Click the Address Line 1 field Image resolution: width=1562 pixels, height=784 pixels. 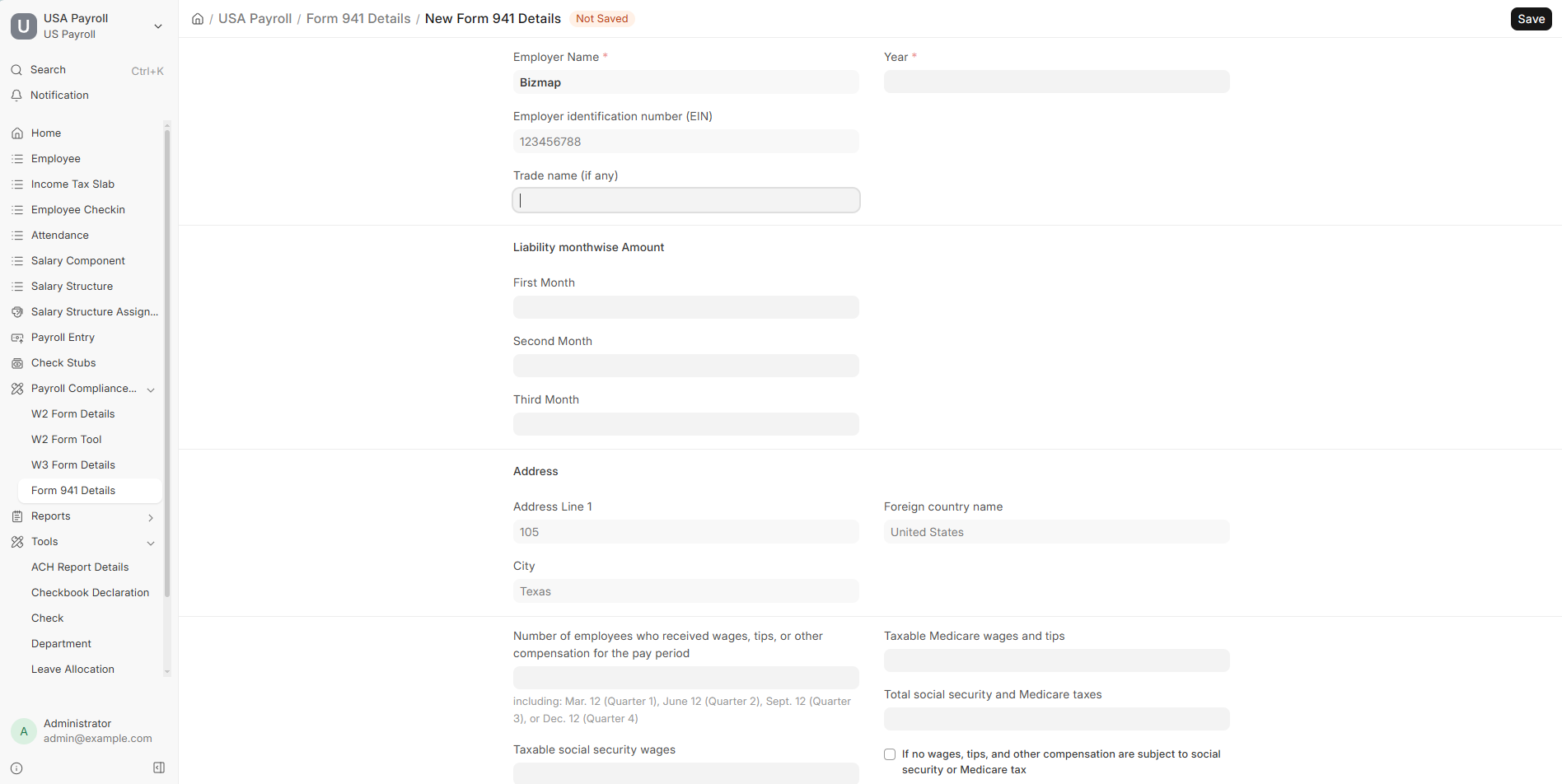686,532
